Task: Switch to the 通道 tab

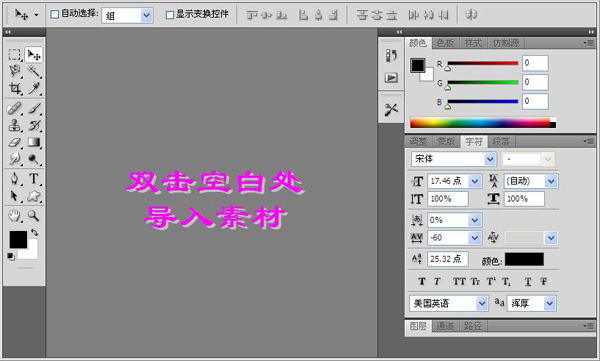Action: tap(445, 326)
